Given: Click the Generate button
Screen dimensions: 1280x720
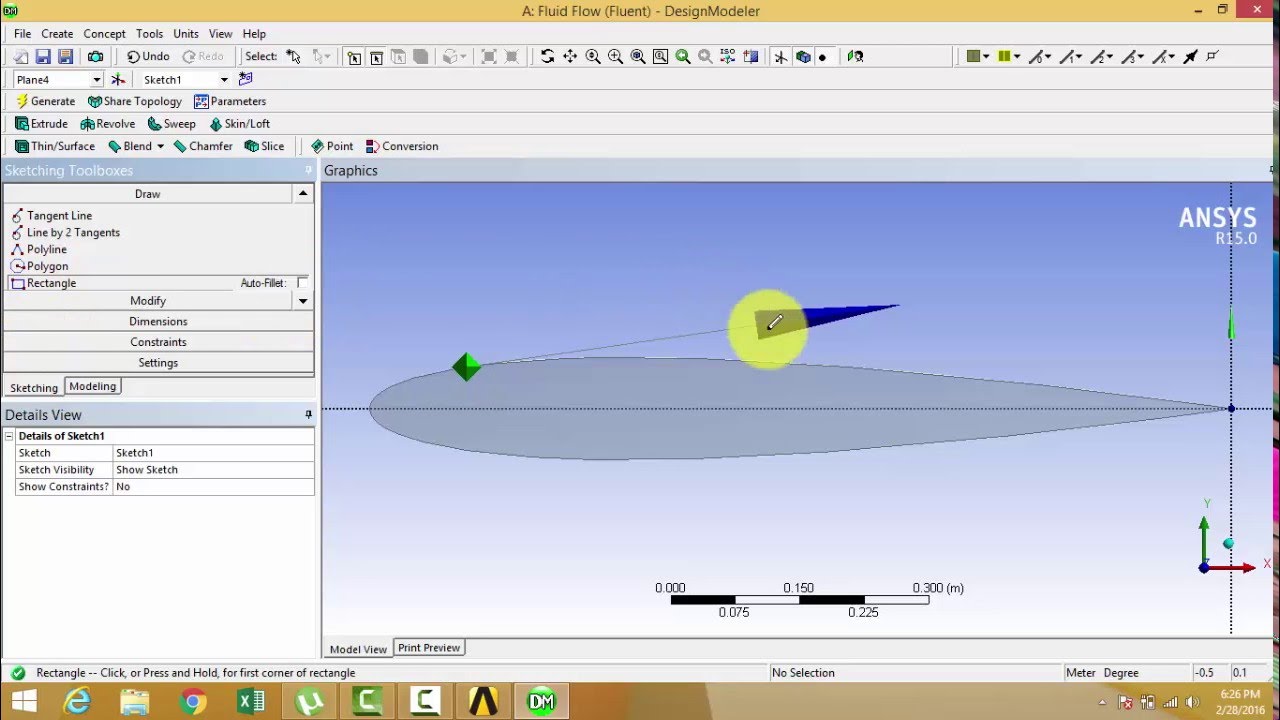Looking at the screenshot, I should [45, 101].
